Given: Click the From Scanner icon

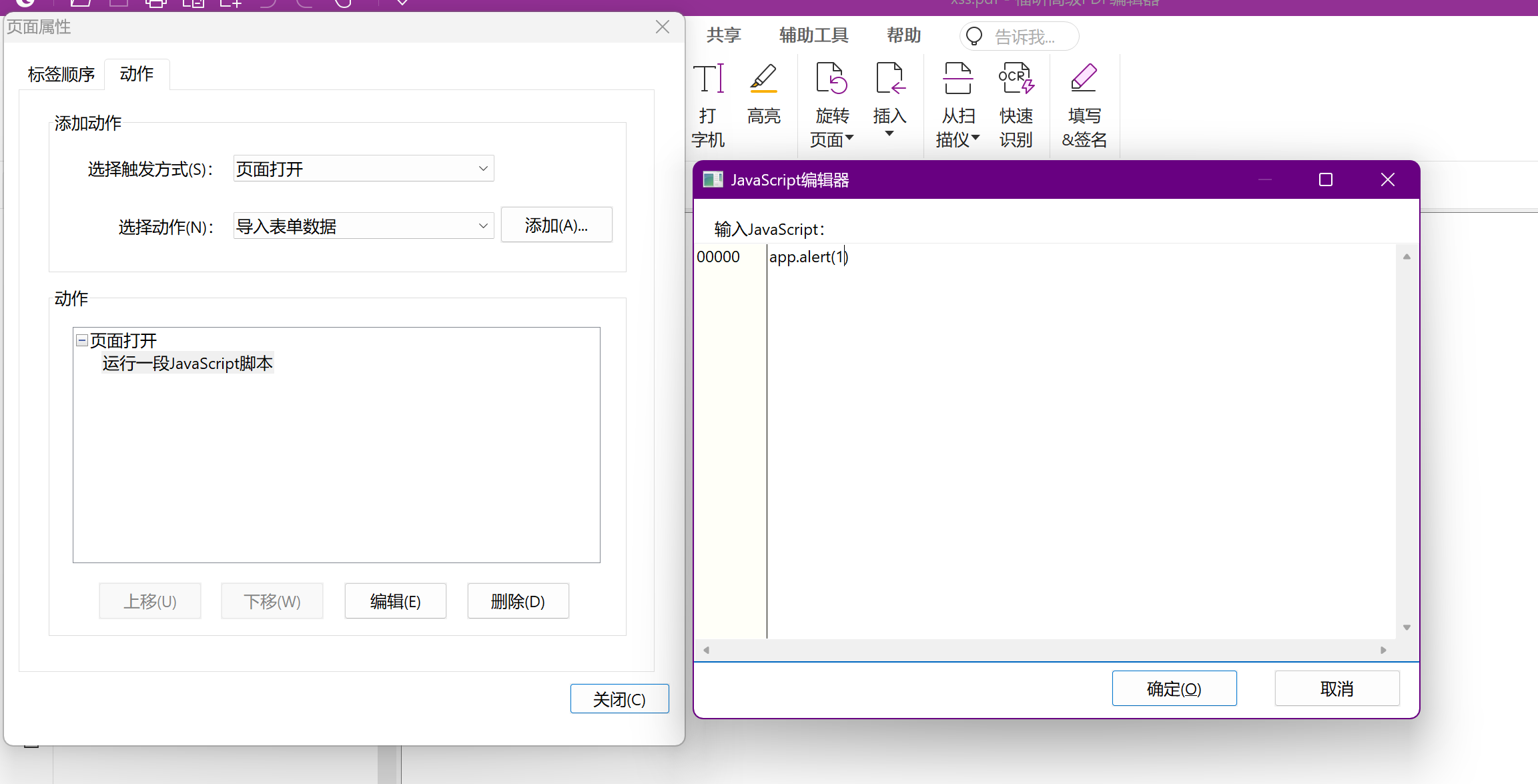Looking at the screenshot, I should [x=957, y=79].
